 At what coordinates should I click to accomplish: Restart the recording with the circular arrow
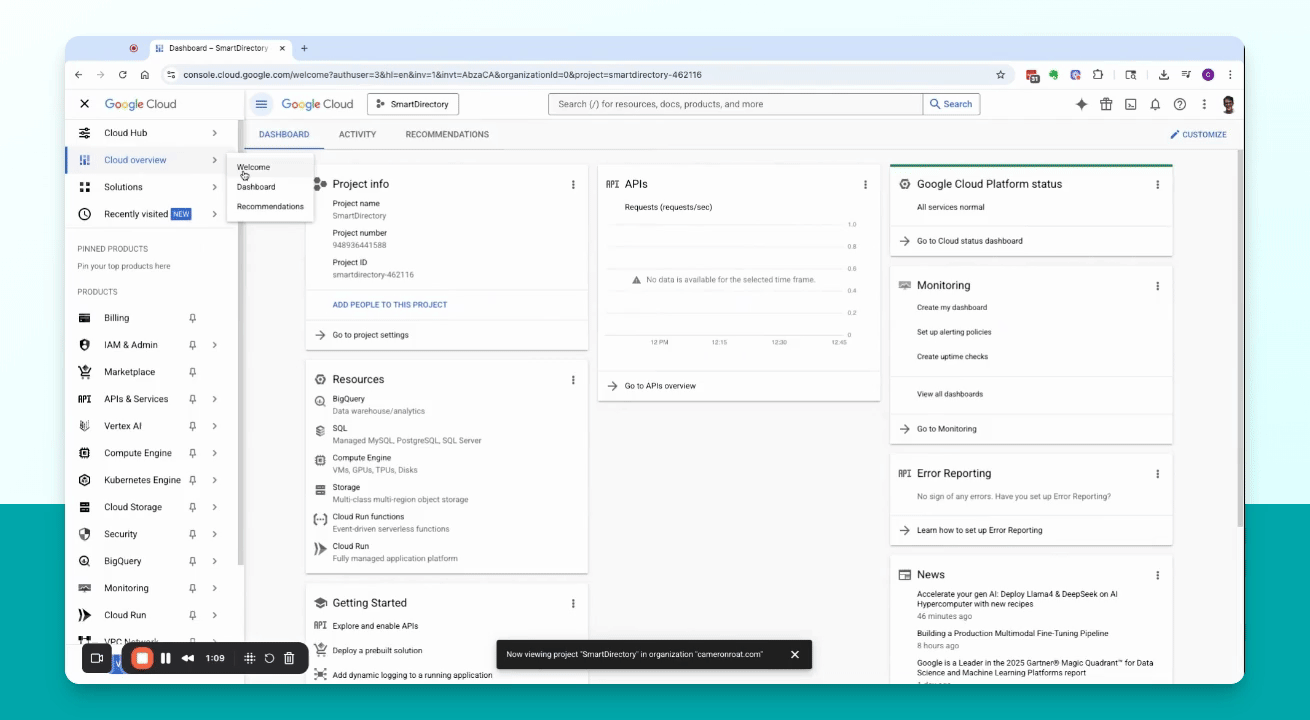269,658
